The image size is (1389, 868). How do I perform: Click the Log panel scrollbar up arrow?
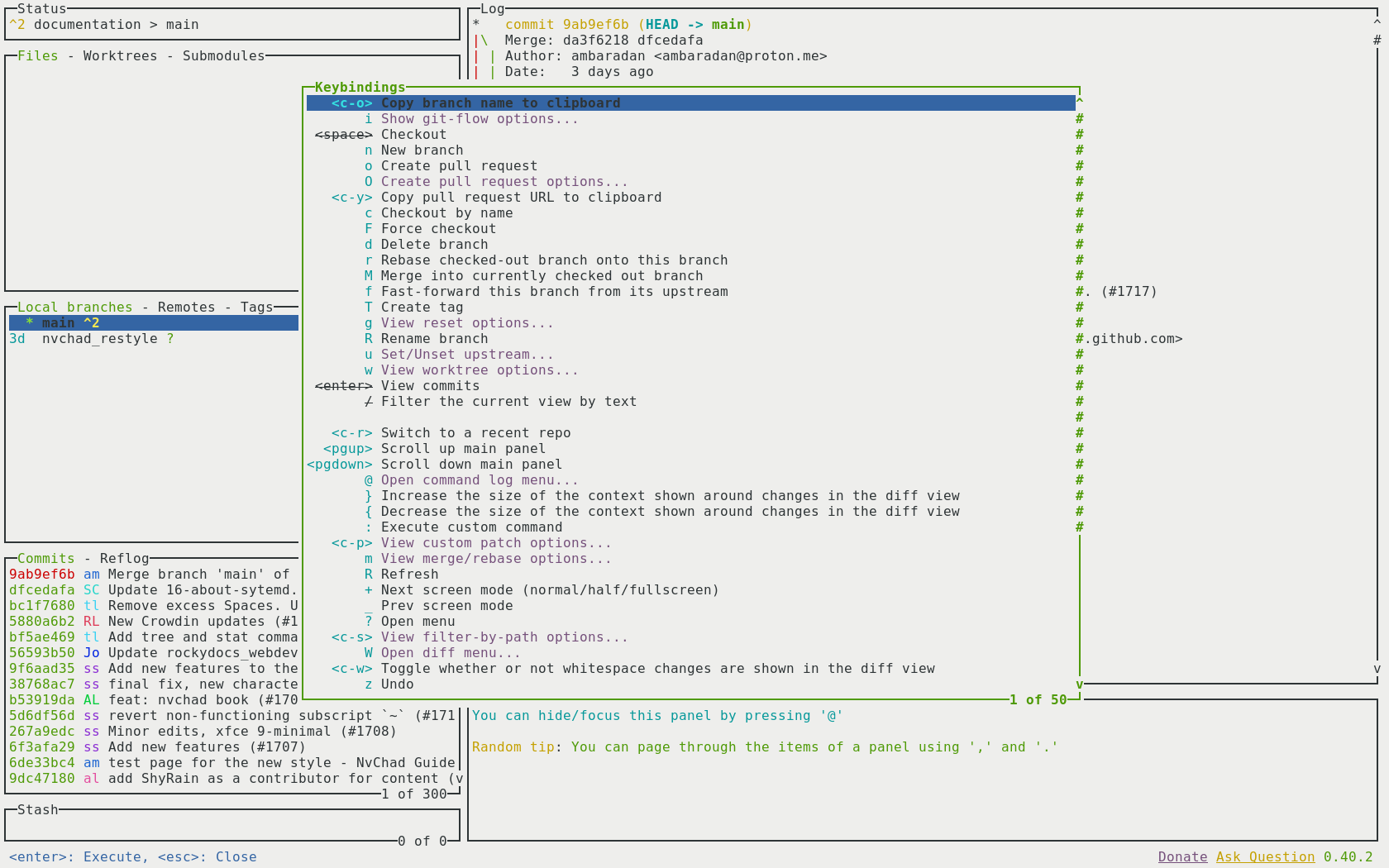click(x=1377, y=24)
